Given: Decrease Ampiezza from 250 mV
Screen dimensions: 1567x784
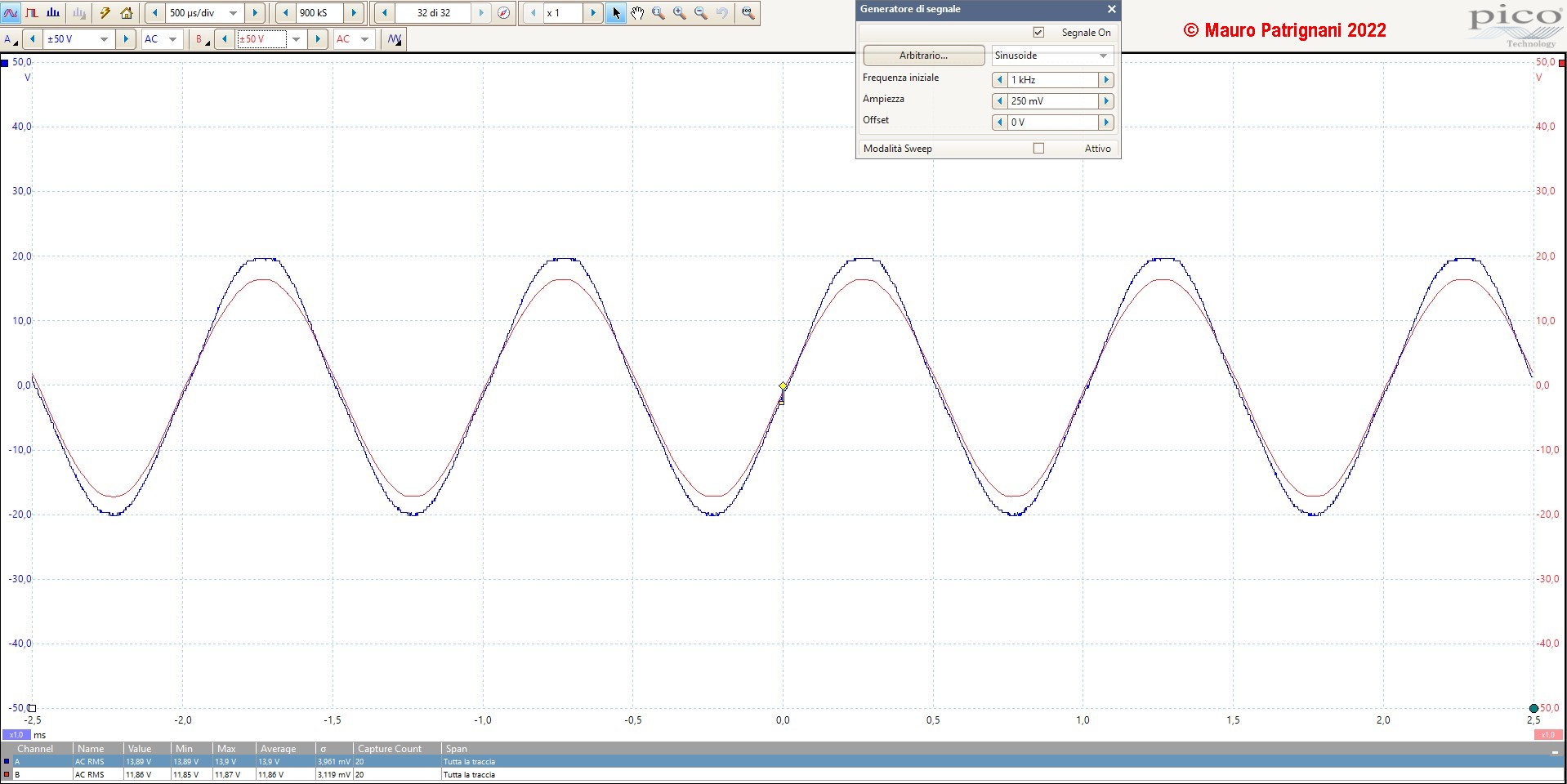Looking at the screenshot, I should coord(999,101).
